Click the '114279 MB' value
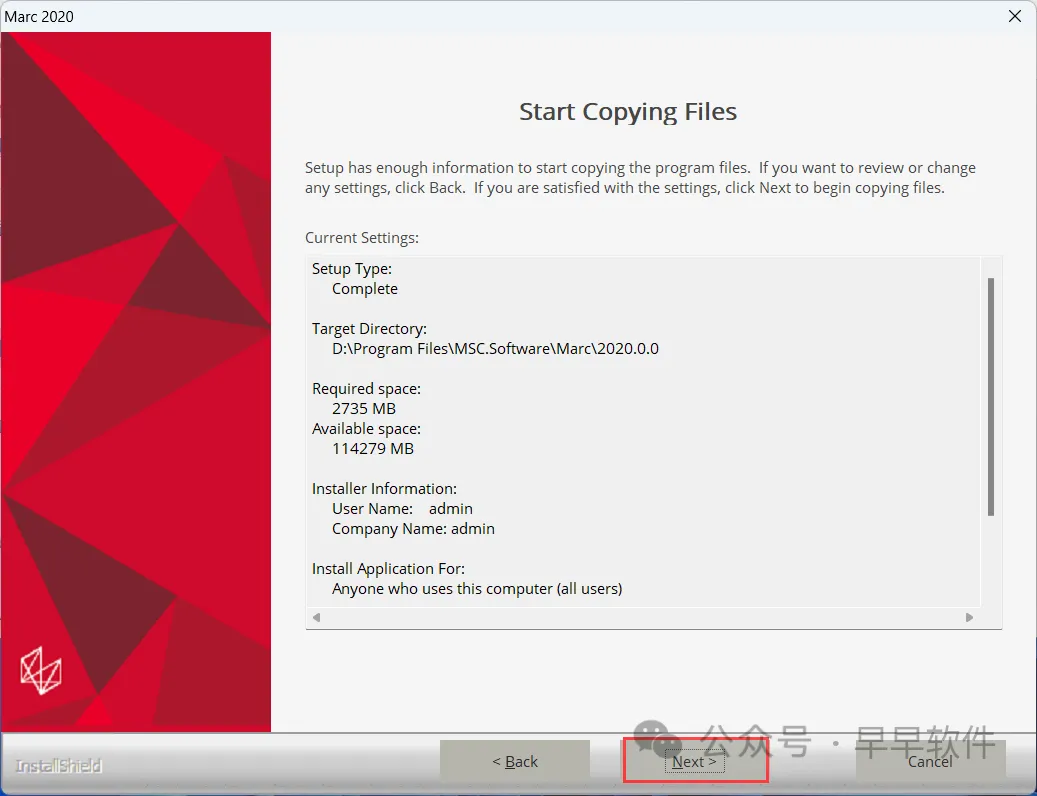This screenshot has height=796, width=1037. (373, 448)
